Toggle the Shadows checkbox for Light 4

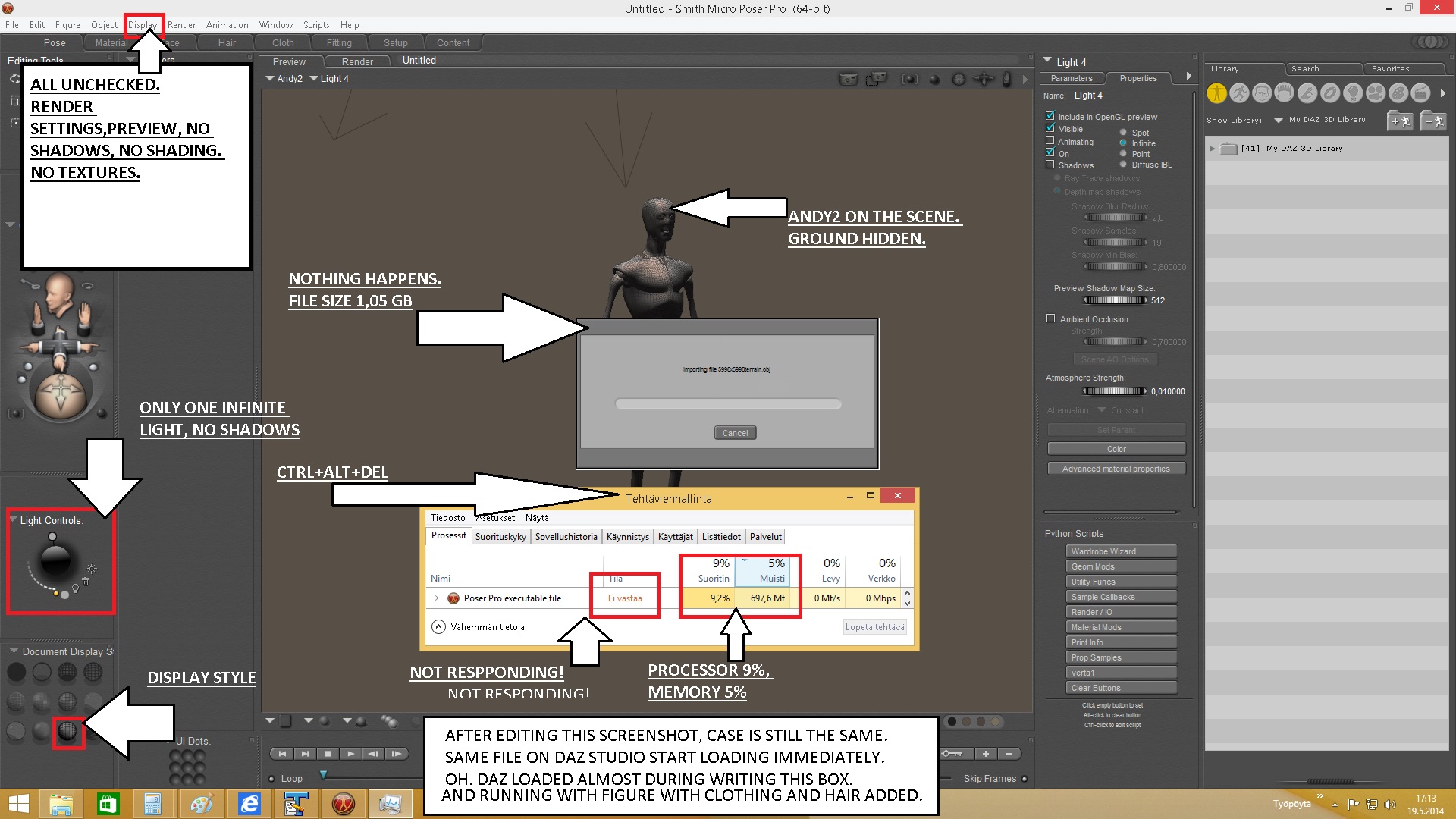(1050, 165)
